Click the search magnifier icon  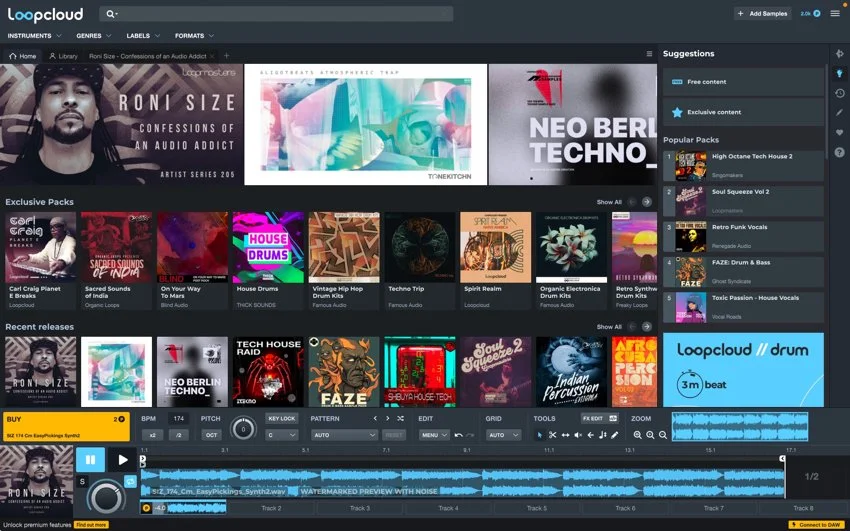click(x=110, y=14)
